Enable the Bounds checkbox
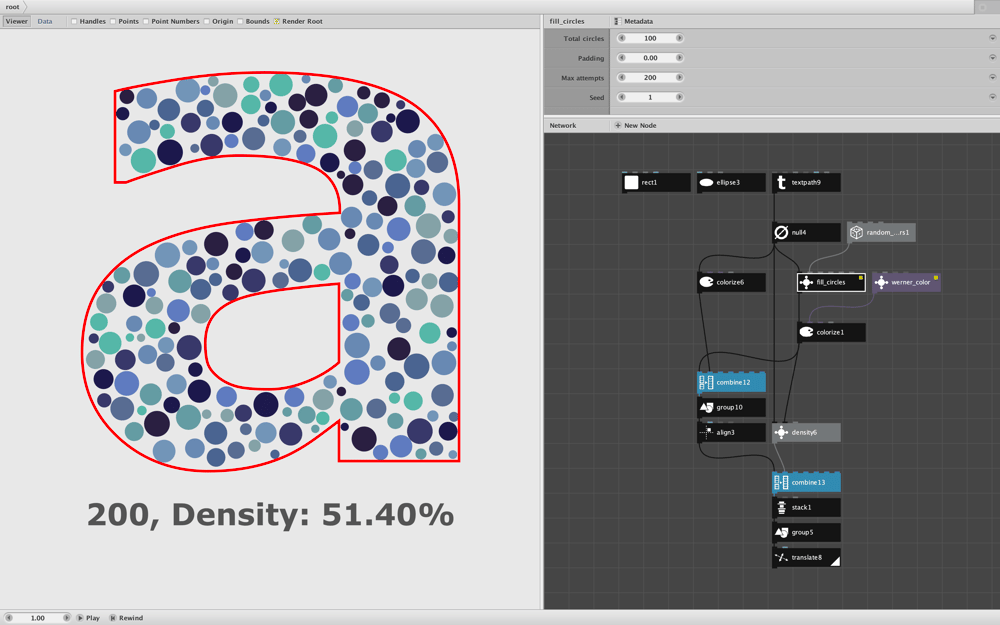Image resolution: width=1000 pixels, height=625 pixels. [x=240, y=22]
